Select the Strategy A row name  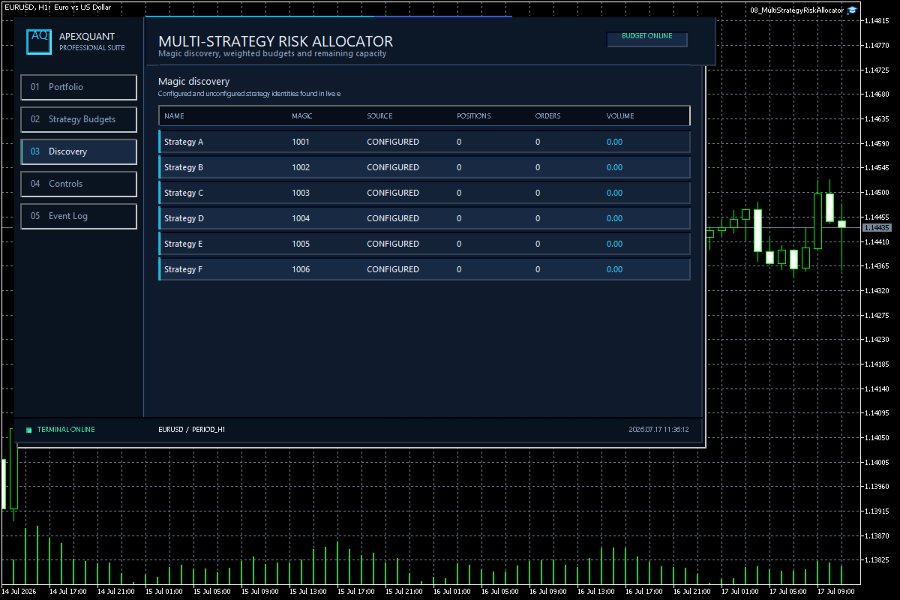(184, 142)
